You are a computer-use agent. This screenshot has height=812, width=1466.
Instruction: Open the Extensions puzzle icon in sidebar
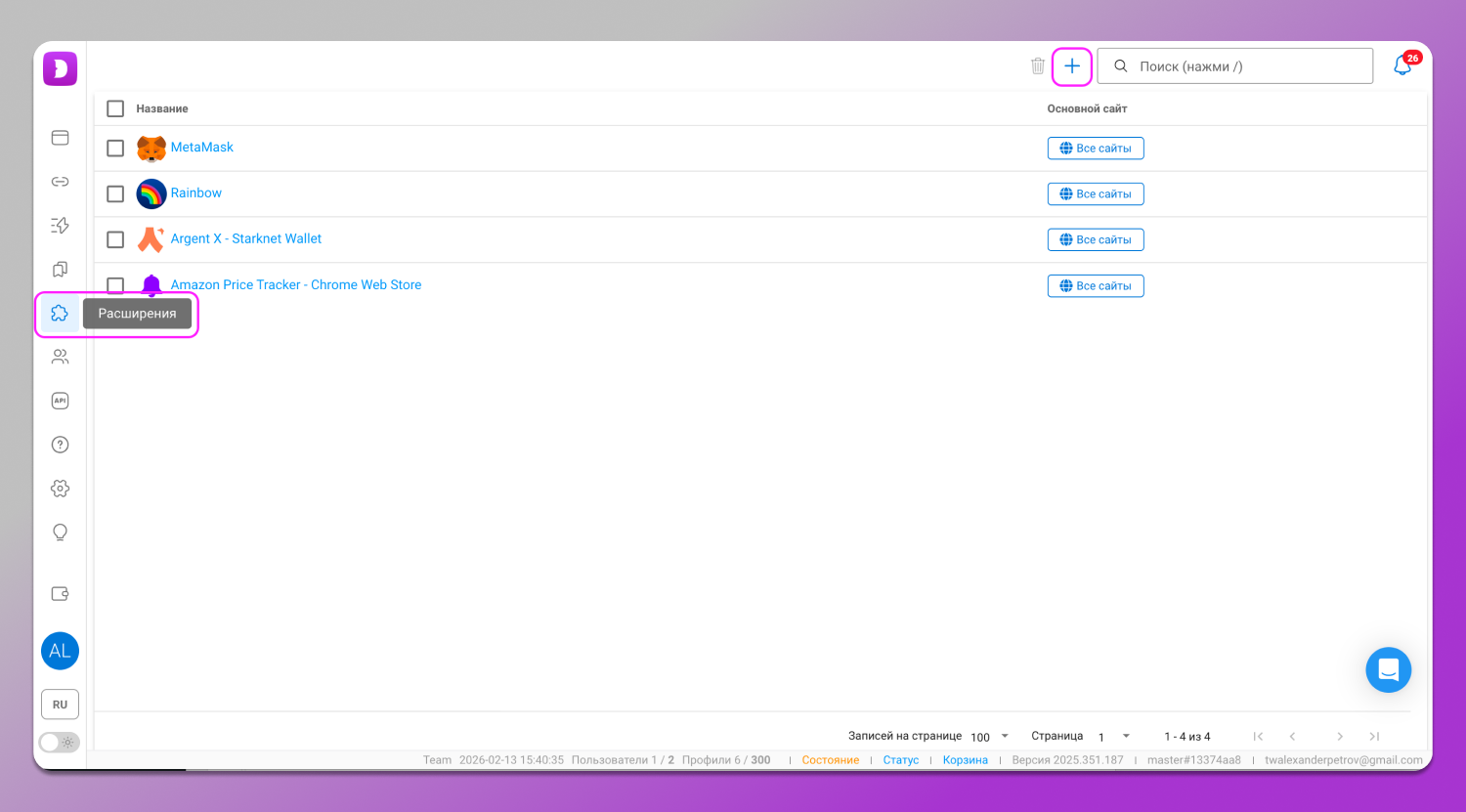60,314
